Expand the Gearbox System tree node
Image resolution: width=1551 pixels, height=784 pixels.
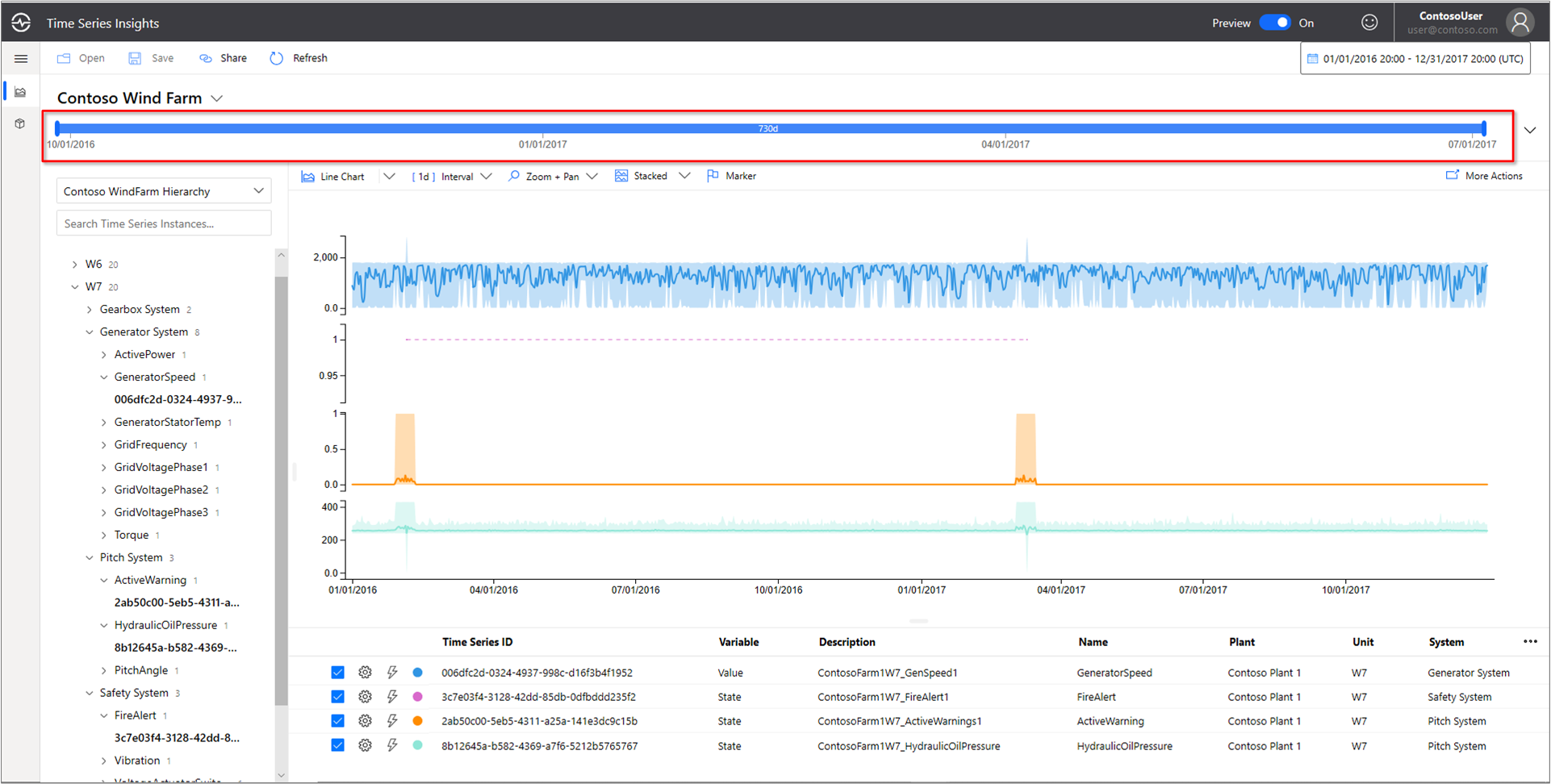coord(90,310)
